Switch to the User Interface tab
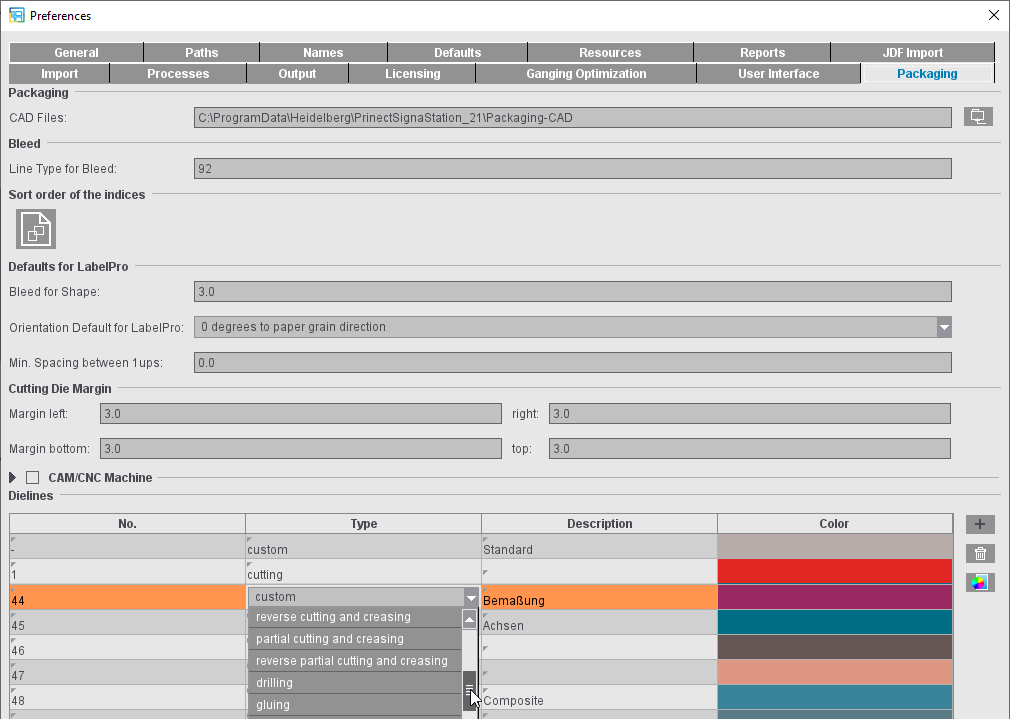This screenshot has width=1010, height=719. click(778, 73)
